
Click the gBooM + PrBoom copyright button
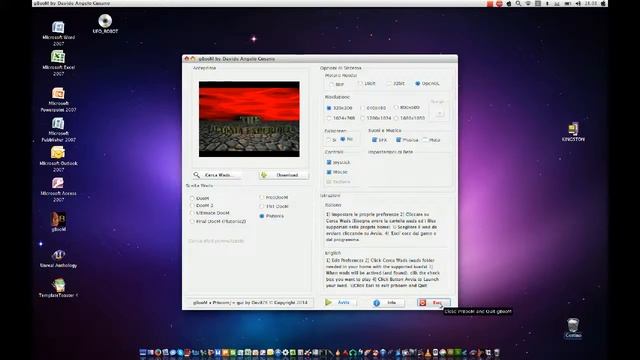(x=249, y=302)
